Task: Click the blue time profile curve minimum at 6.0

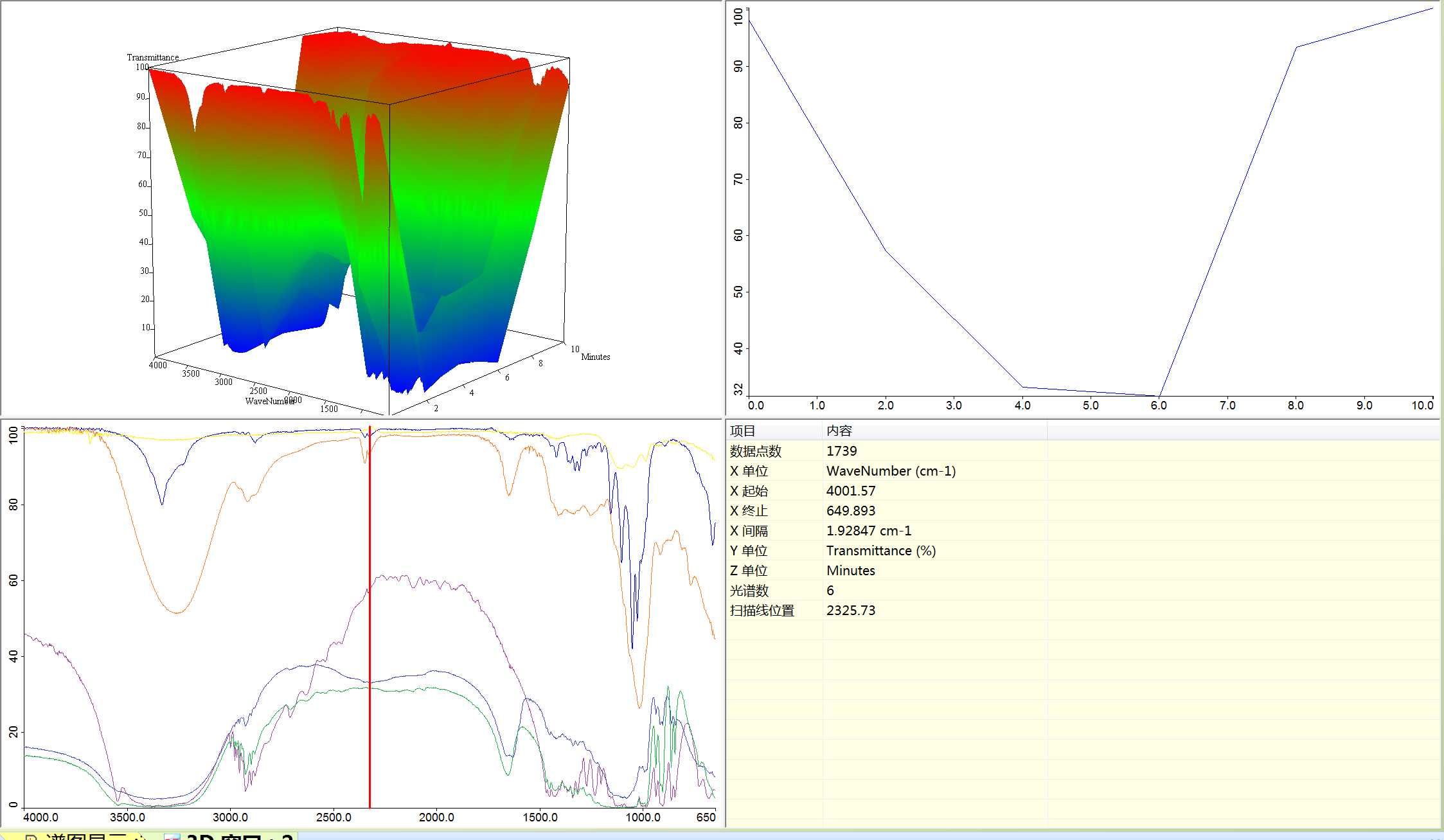Action: [x=1159, y=396]
